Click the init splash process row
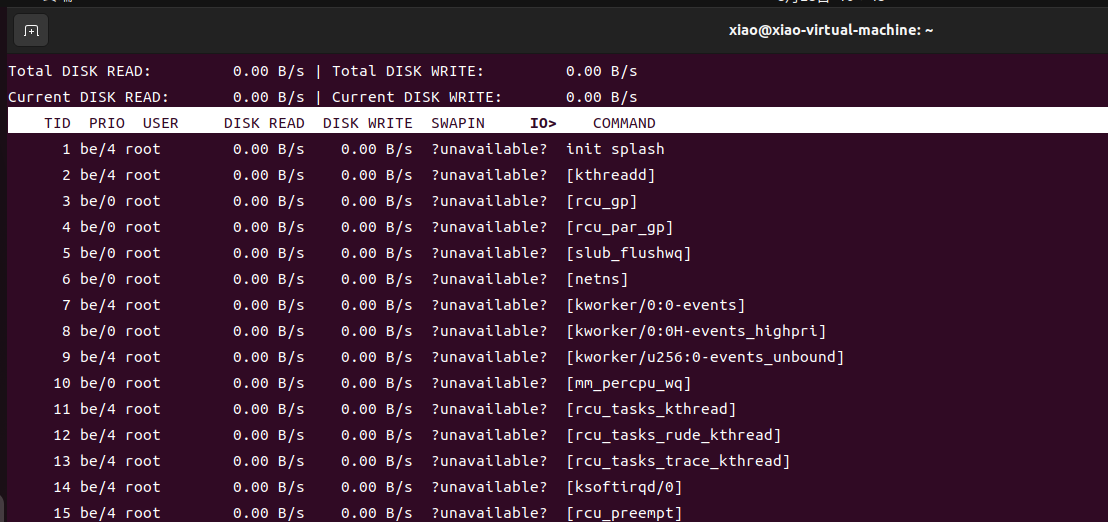 pos(558,149)
